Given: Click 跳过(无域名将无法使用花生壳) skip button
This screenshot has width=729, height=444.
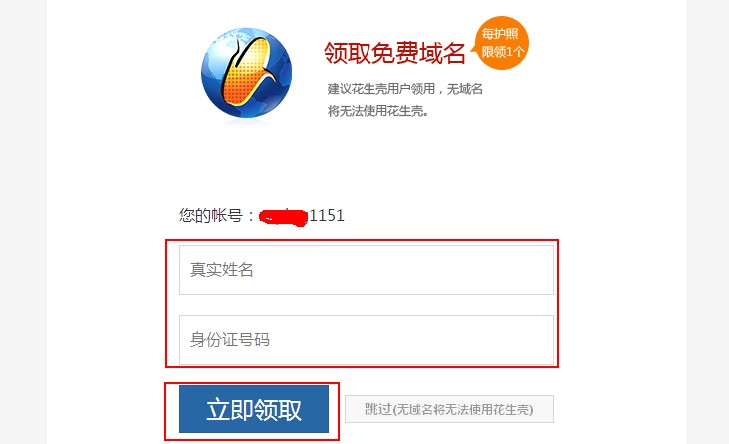Looking at the screenshot, I should click(449, 409).
